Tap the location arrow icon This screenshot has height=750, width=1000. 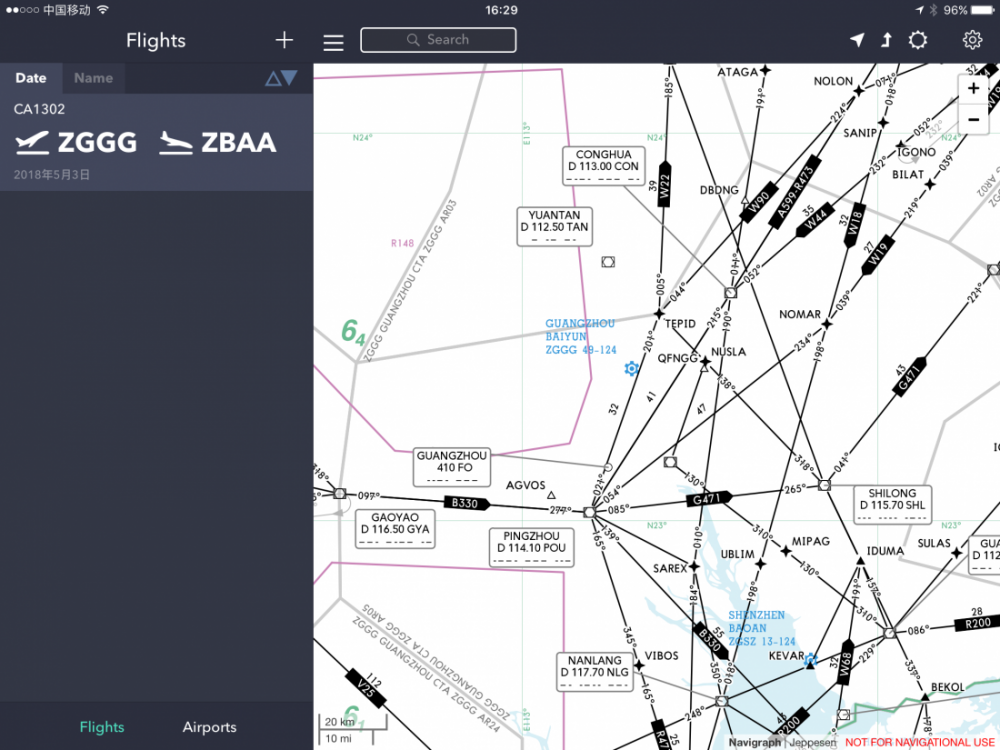[857, 40]
